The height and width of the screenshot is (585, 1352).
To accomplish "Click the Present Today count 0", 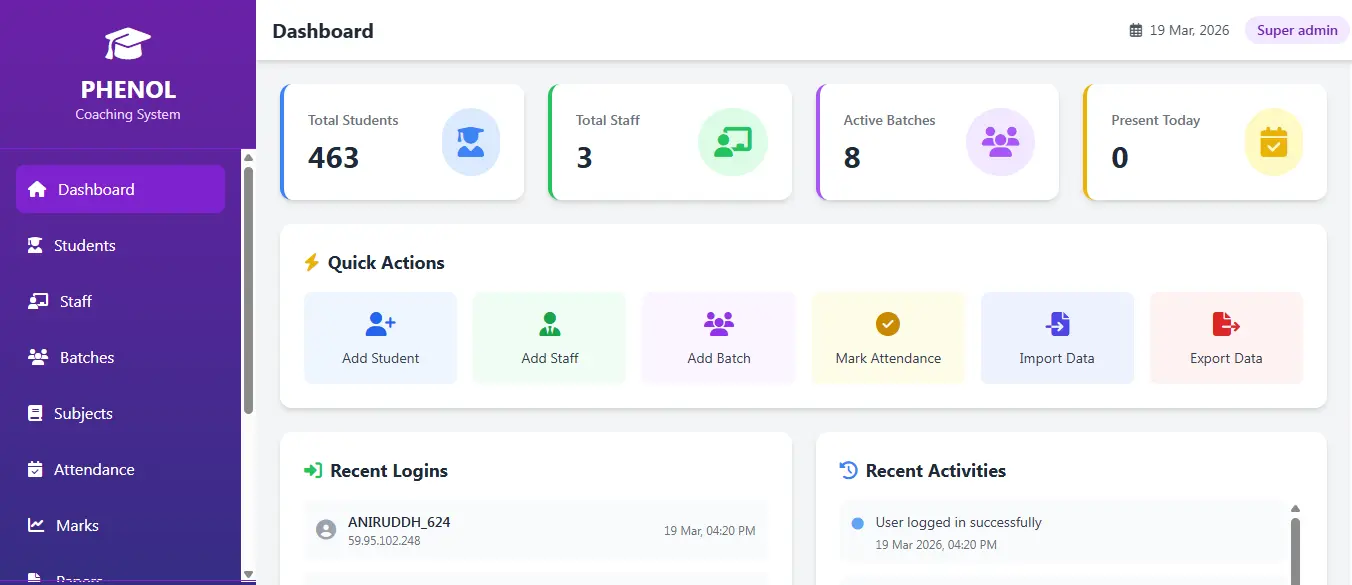I will 1120,158.
